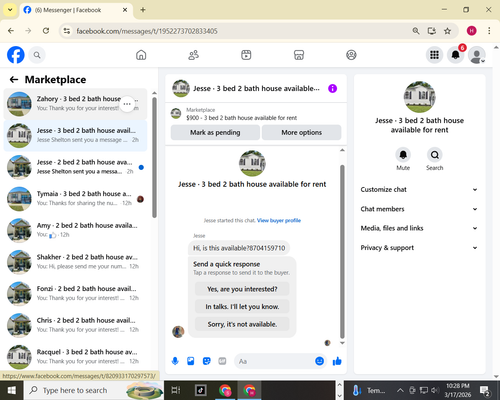Open the Chris 2 bed 2 bath house conversation

point(75,325)
